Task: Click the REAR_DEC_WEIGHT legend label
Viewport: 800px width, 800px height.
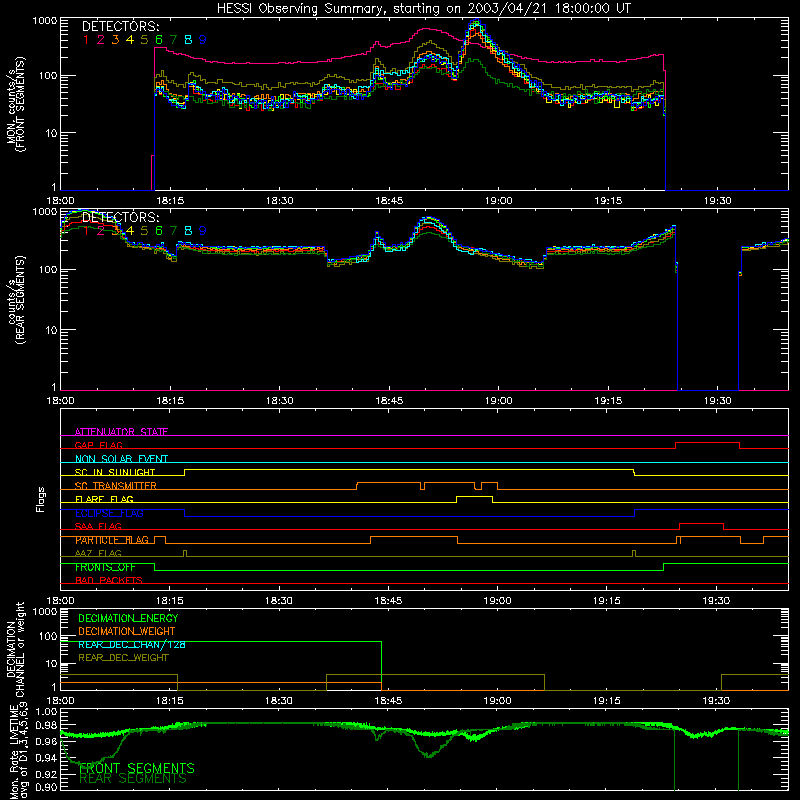Action: (123, 658)
